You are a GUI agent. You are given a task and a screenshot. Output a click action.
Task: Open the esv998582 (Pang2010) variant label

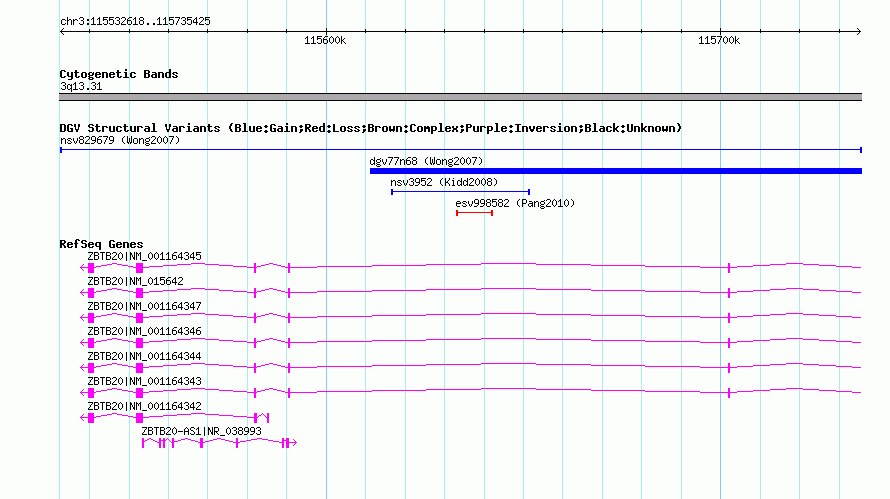pos(515,203)
